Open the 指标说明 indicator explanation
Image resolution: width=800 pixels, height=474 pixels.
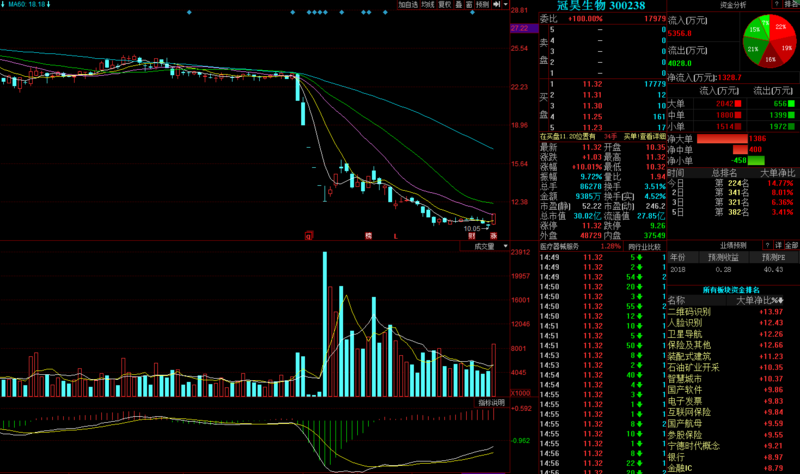pos(490,402)
